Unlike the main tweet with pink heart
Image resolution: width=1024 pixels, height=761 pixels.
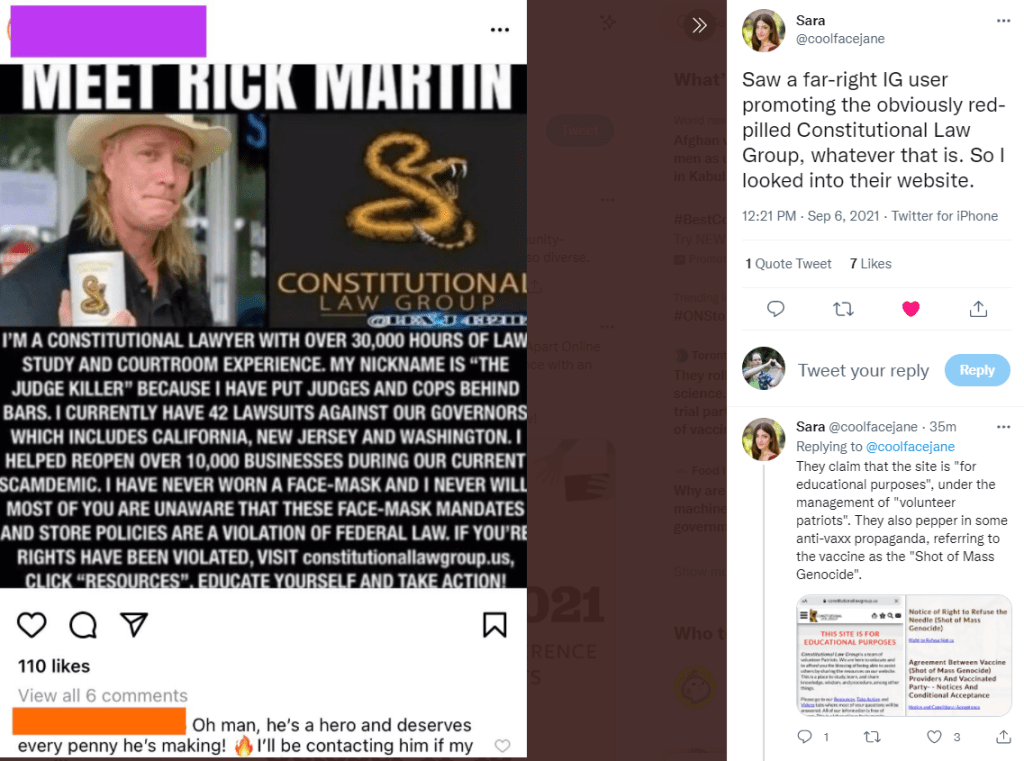coord(910,308)
